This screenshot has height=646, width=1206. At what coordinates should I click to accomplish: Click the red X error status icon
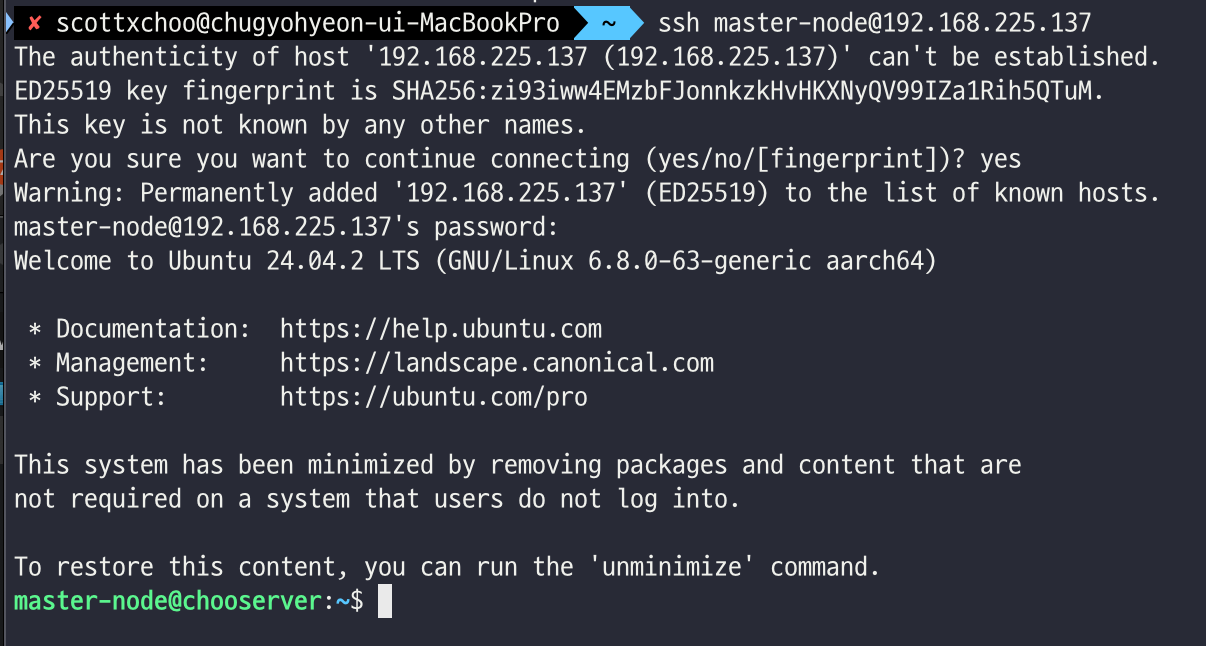pos(34,22)
